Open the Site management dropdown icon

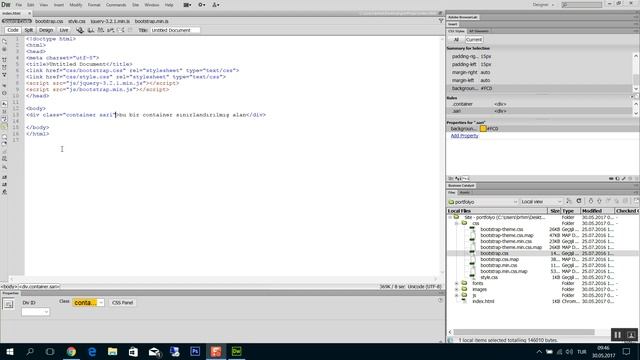pos(216,5)
